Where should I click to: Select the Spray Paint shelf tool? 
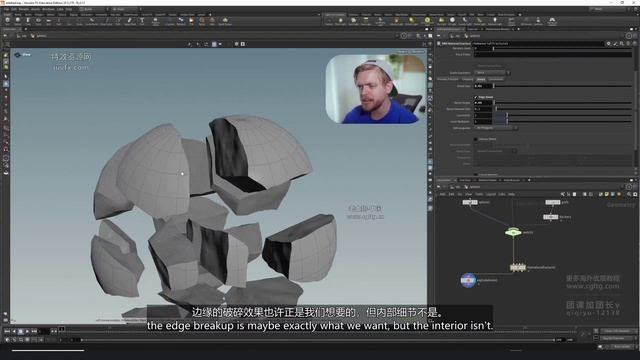tap(129, 20)
